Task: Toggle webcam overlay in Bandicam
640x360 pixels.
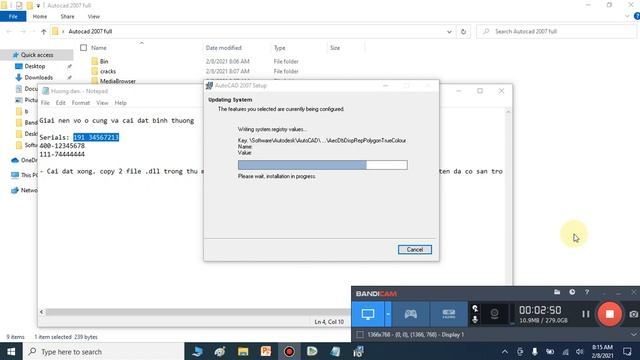Action: [495, 314]
